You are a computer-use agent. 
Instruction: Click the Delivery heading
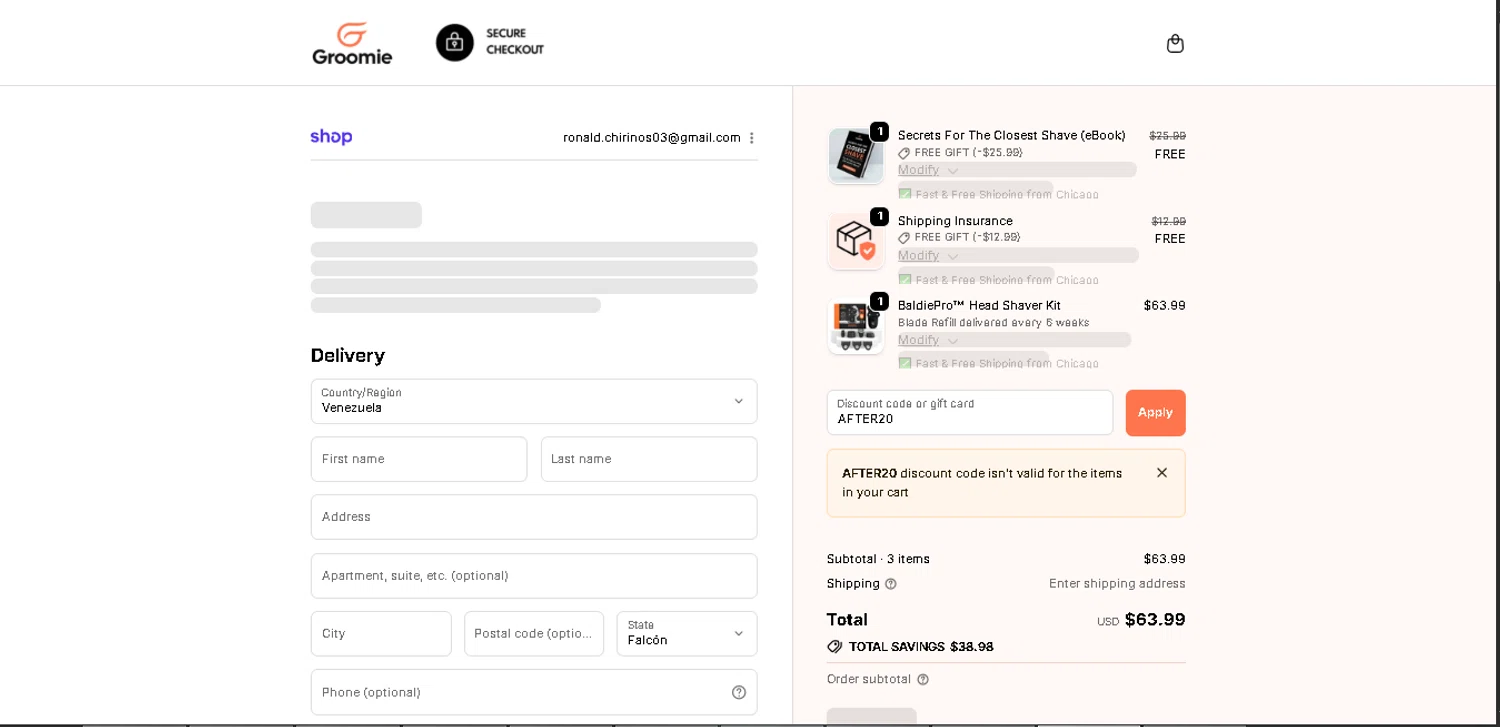348,355
